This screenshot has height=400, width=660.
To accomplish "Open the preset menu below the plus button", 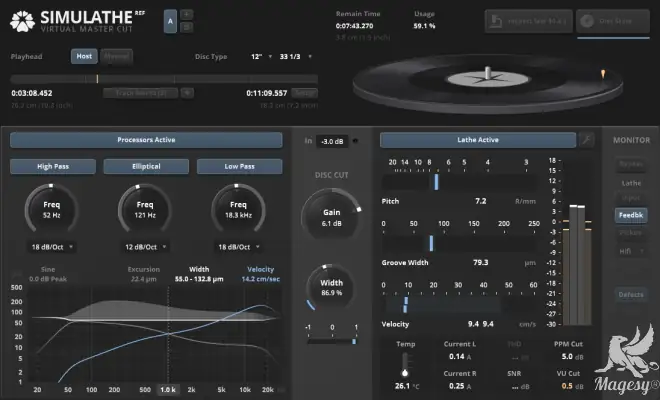I will [186, 27].
